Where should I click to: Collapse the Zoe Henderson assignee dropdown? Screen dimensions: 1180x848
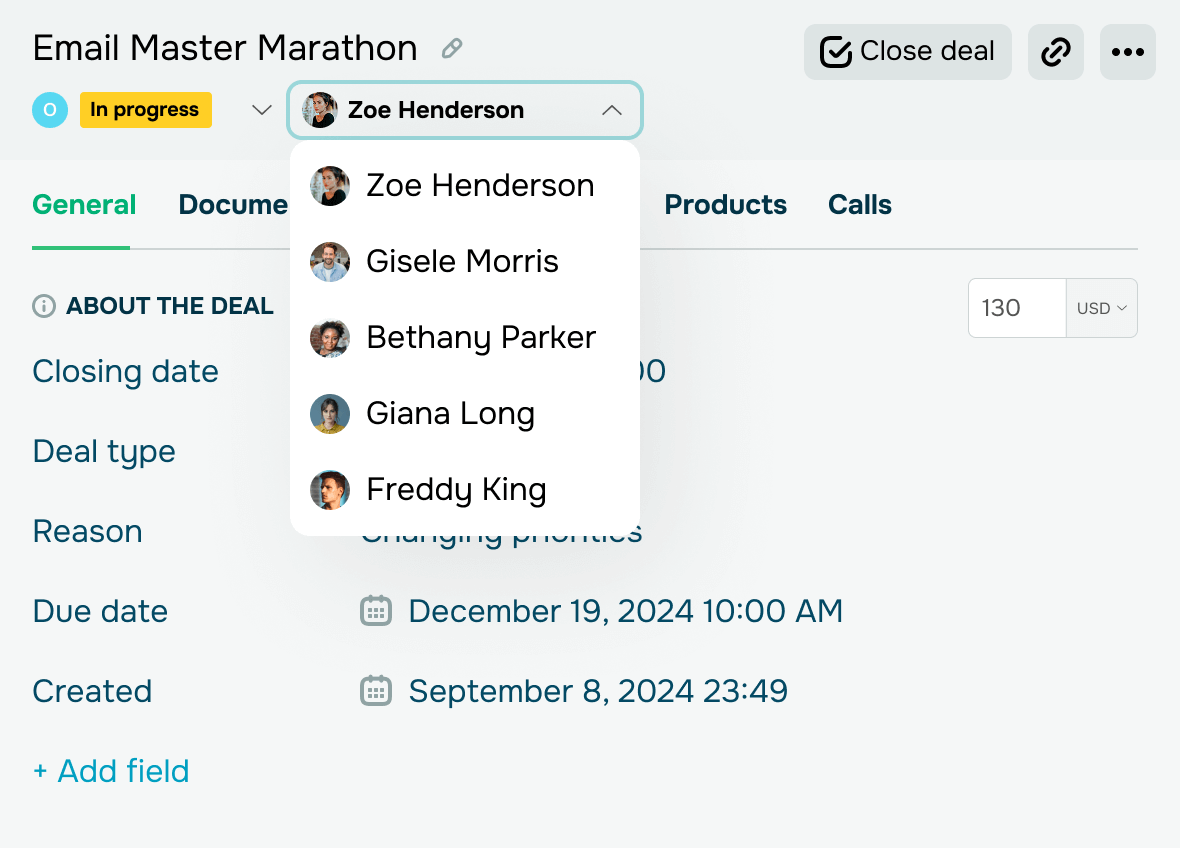[612, 110]
